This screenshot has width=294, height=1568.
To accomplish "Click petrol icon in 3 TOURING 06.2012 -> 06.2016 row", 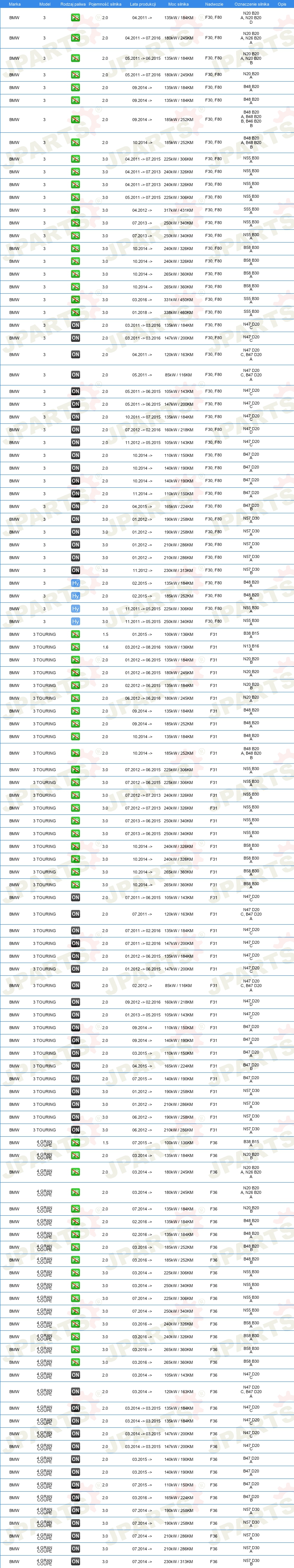I will pos(76,698).
